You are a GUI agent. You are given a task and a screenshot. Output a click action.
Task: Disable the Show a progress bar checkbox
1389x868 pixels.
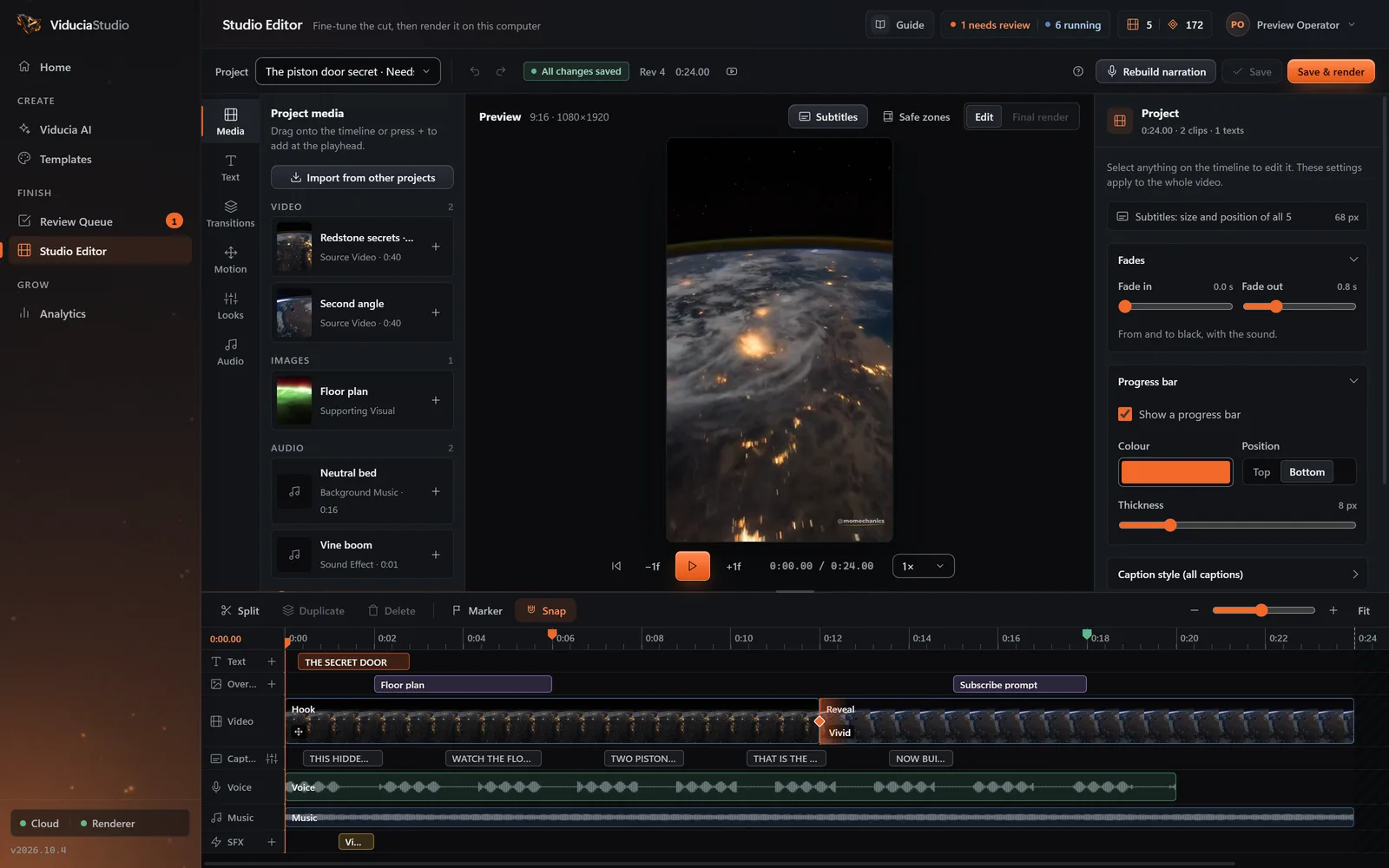coord(1125,414)
